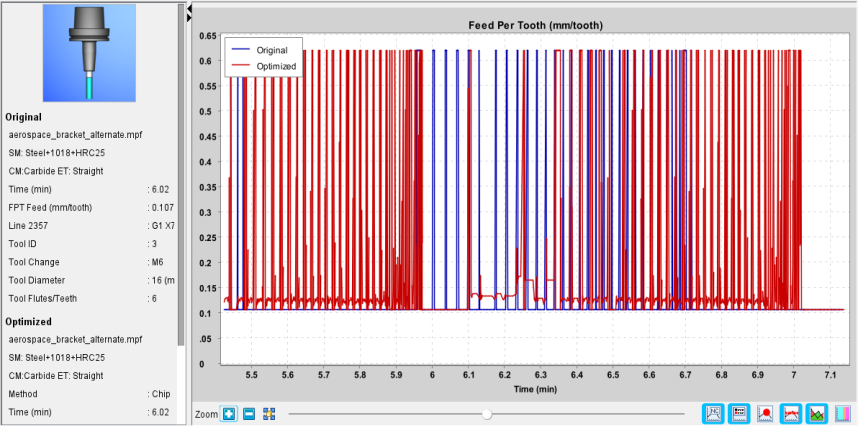Click the milling tool thumbnail image

(x=89, y=53)
